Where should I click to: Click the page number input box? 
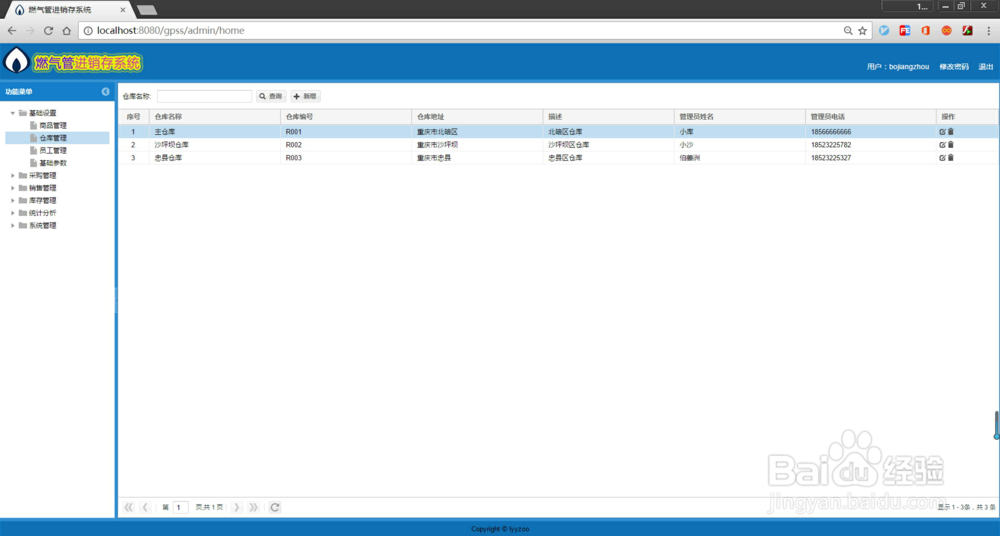(x=180, y=507)
